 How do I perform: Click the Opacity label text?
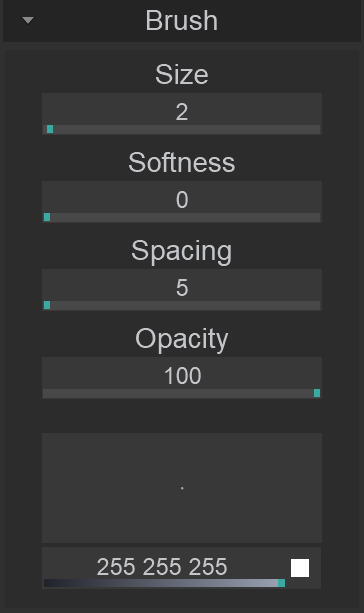coord(181,339)
